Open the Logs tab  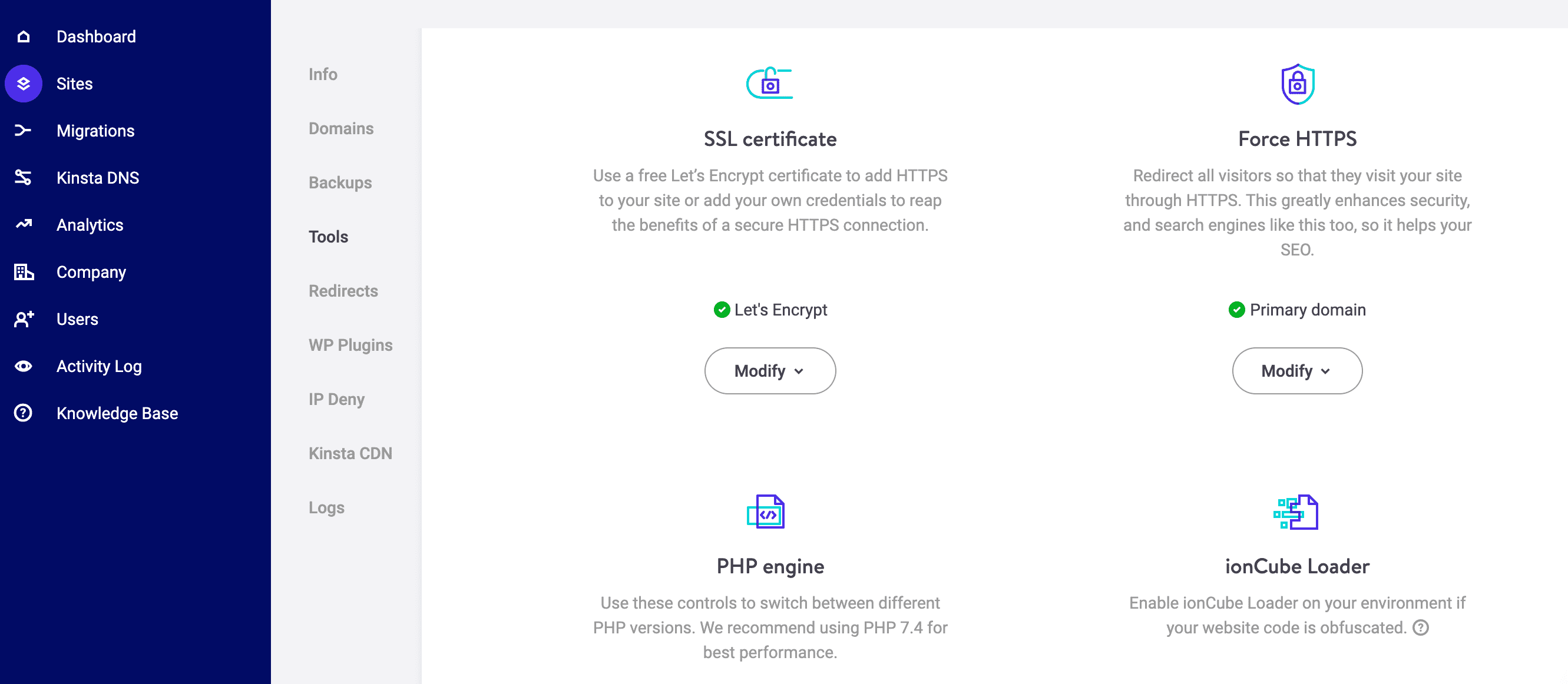[x=326, y=507]
